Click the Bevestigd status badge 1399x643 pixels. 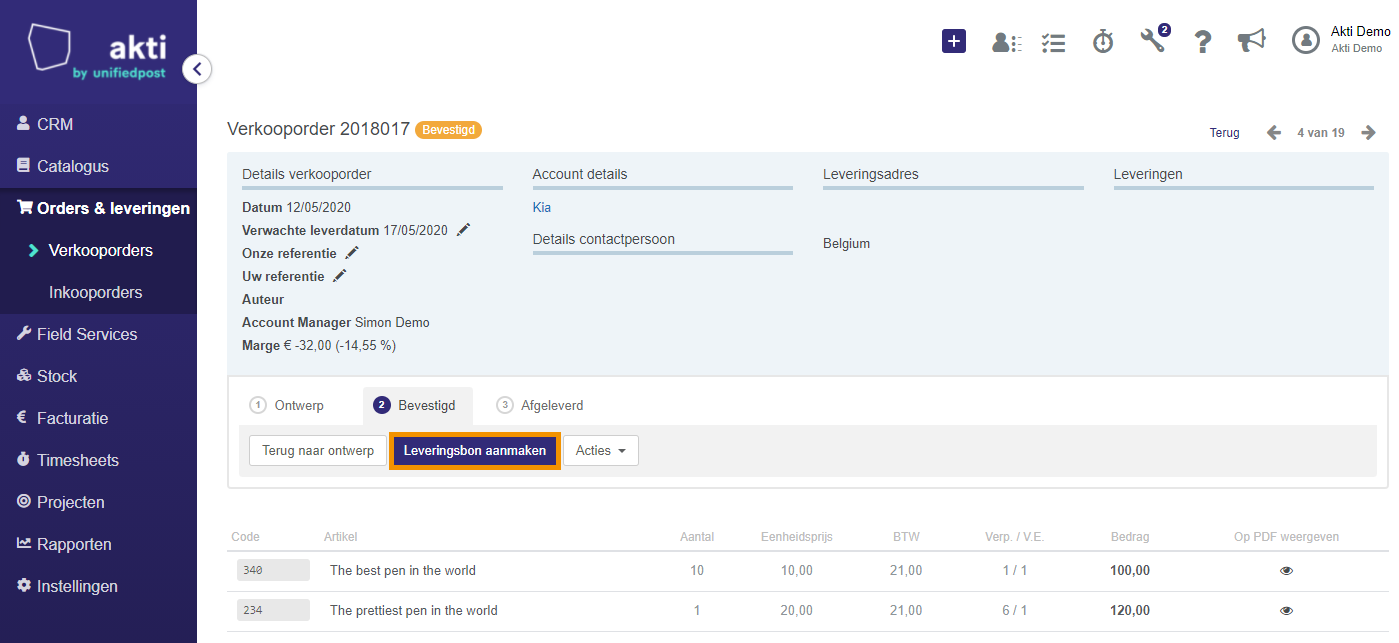tap(448, 130)
